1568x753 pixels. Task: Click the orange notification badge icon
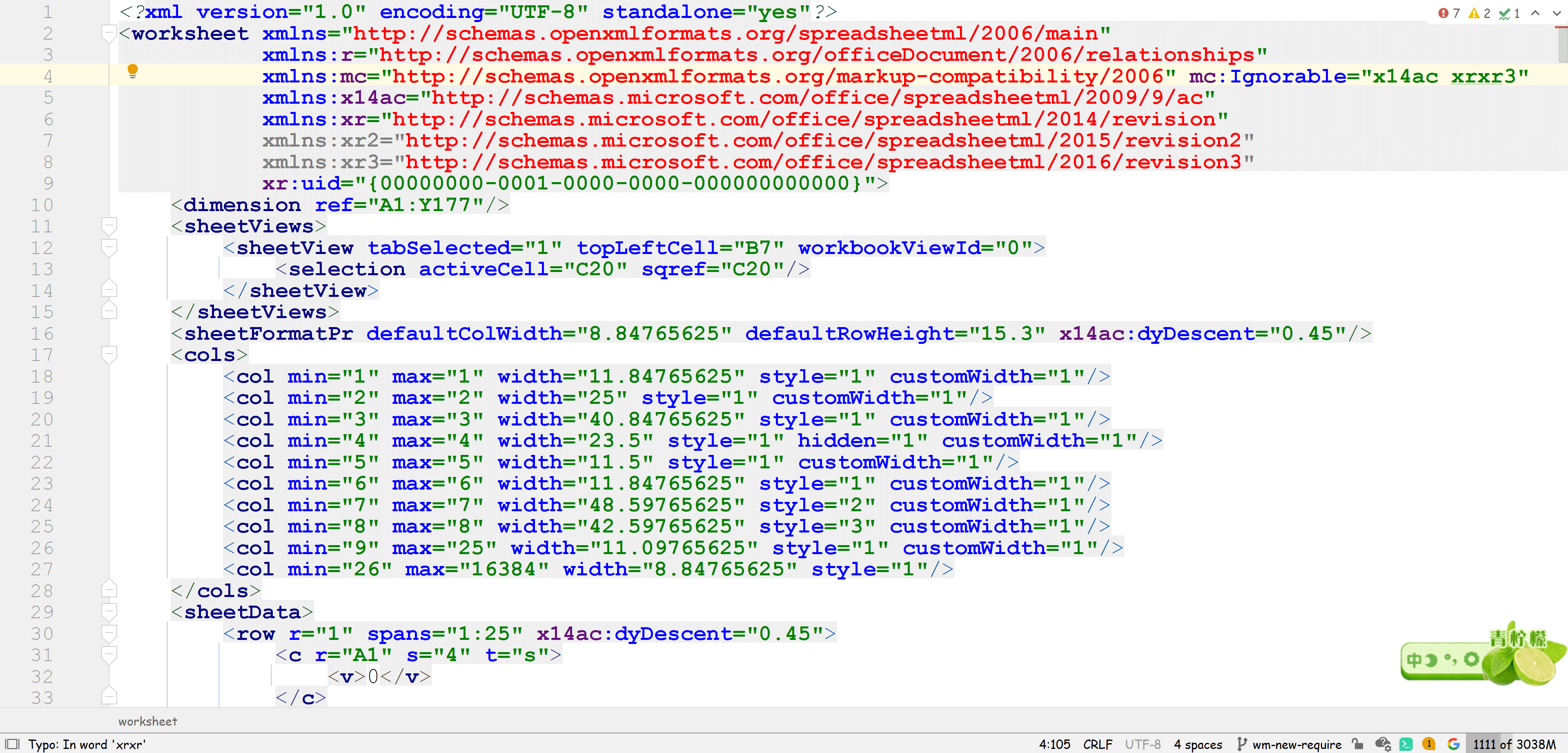1429,743
